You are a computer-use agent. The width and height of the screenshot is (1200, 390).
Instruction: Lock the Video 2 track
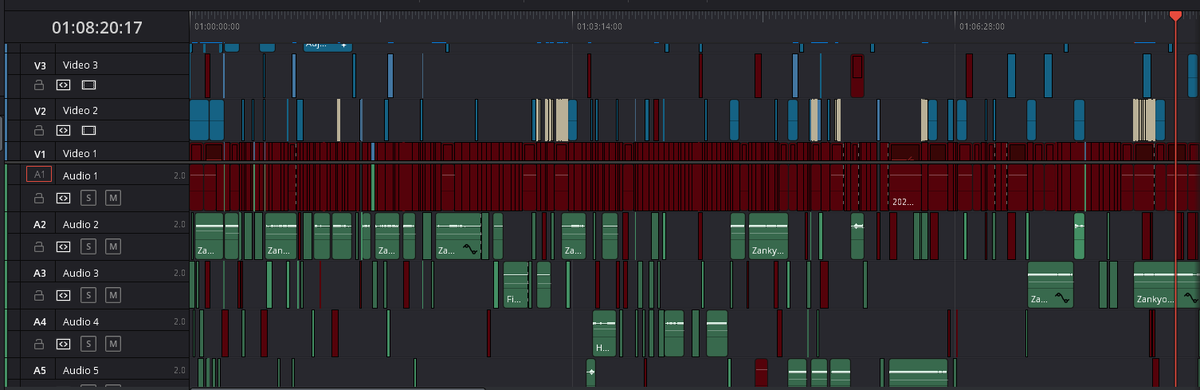[x=40, y=130]
